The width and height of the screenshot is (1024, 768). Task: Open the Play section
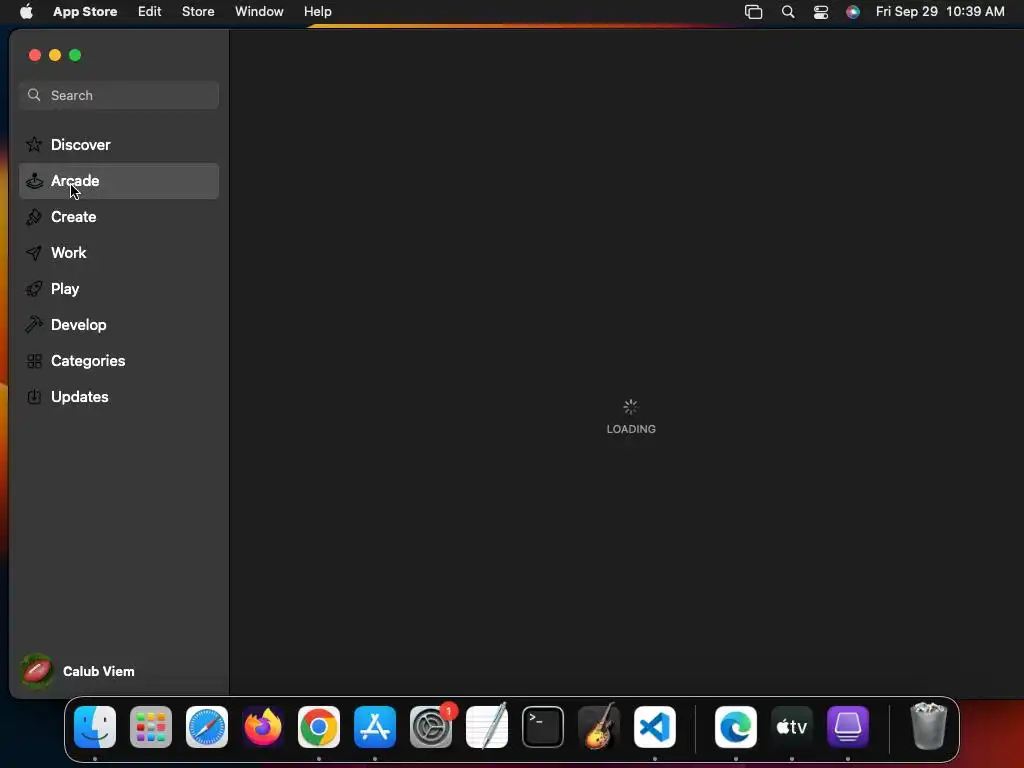pyautogui.click(x=119, y=289)
